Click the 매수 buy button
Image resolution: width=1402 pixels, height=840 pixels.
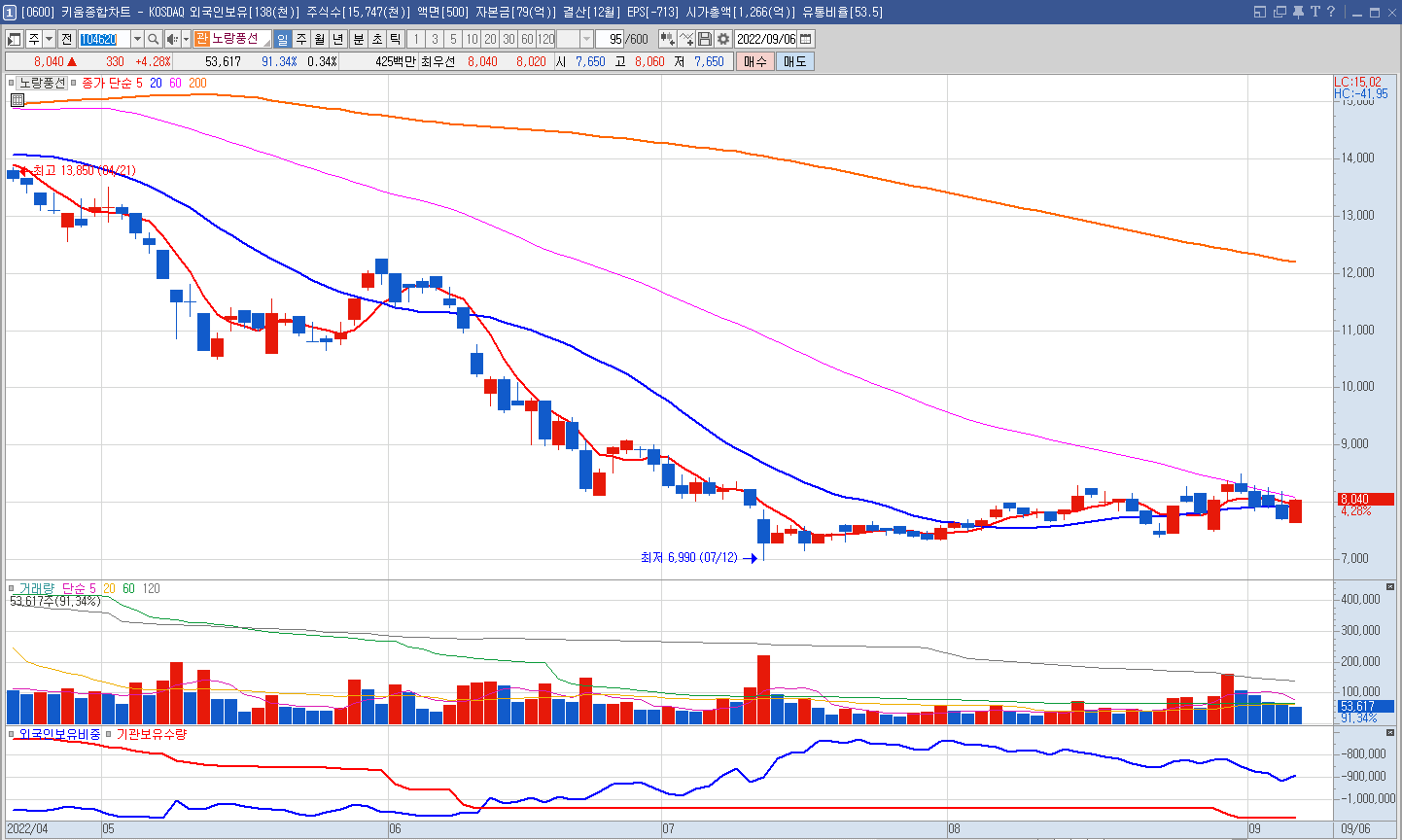755,61
